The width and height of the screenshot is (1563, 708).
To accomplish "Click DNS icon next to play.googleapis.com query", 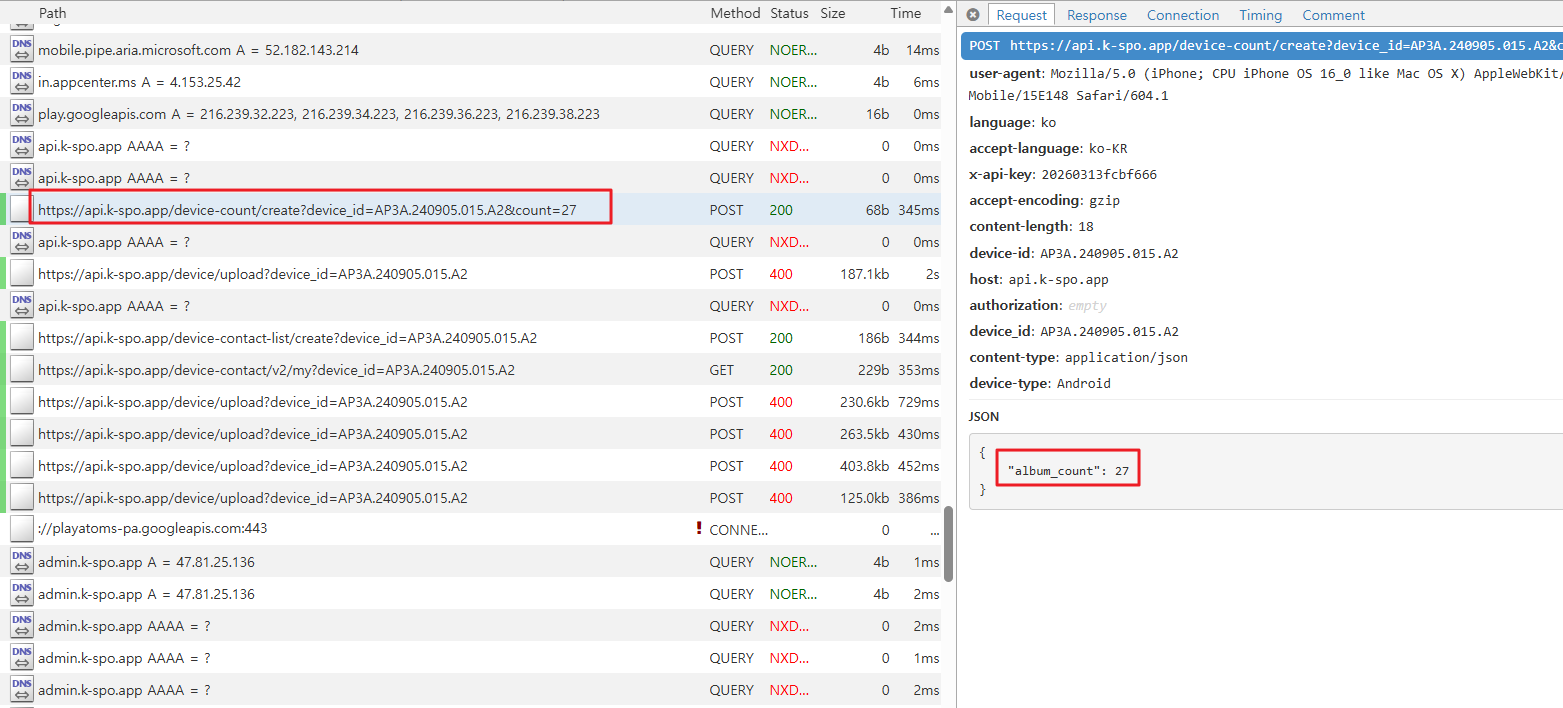I will pyautogui.click(x=21, y=114).
